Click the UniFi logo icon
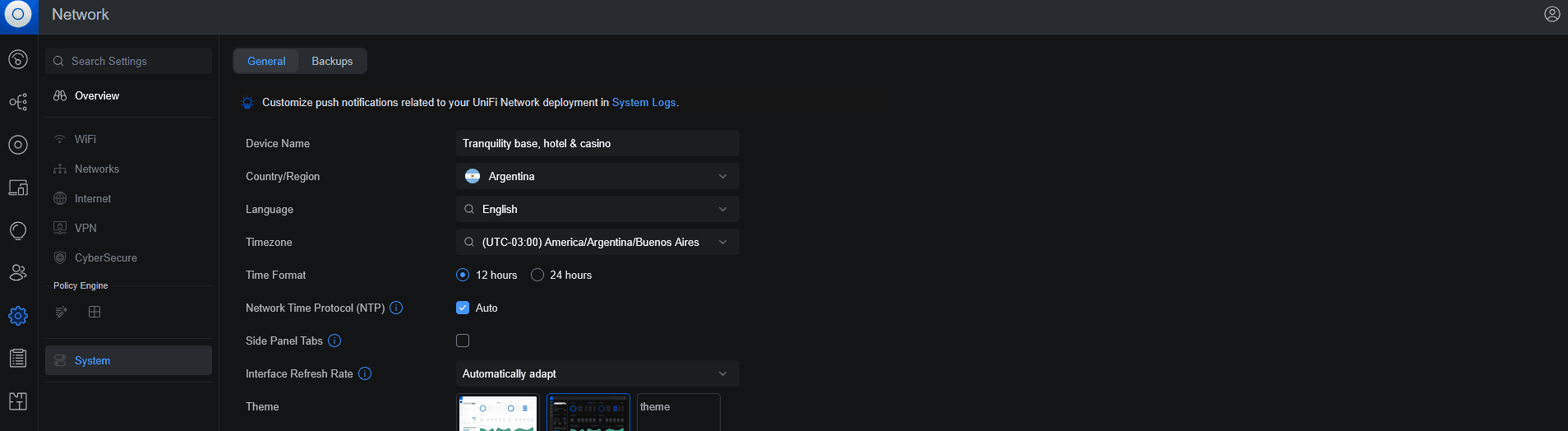 tap(18, 15)
